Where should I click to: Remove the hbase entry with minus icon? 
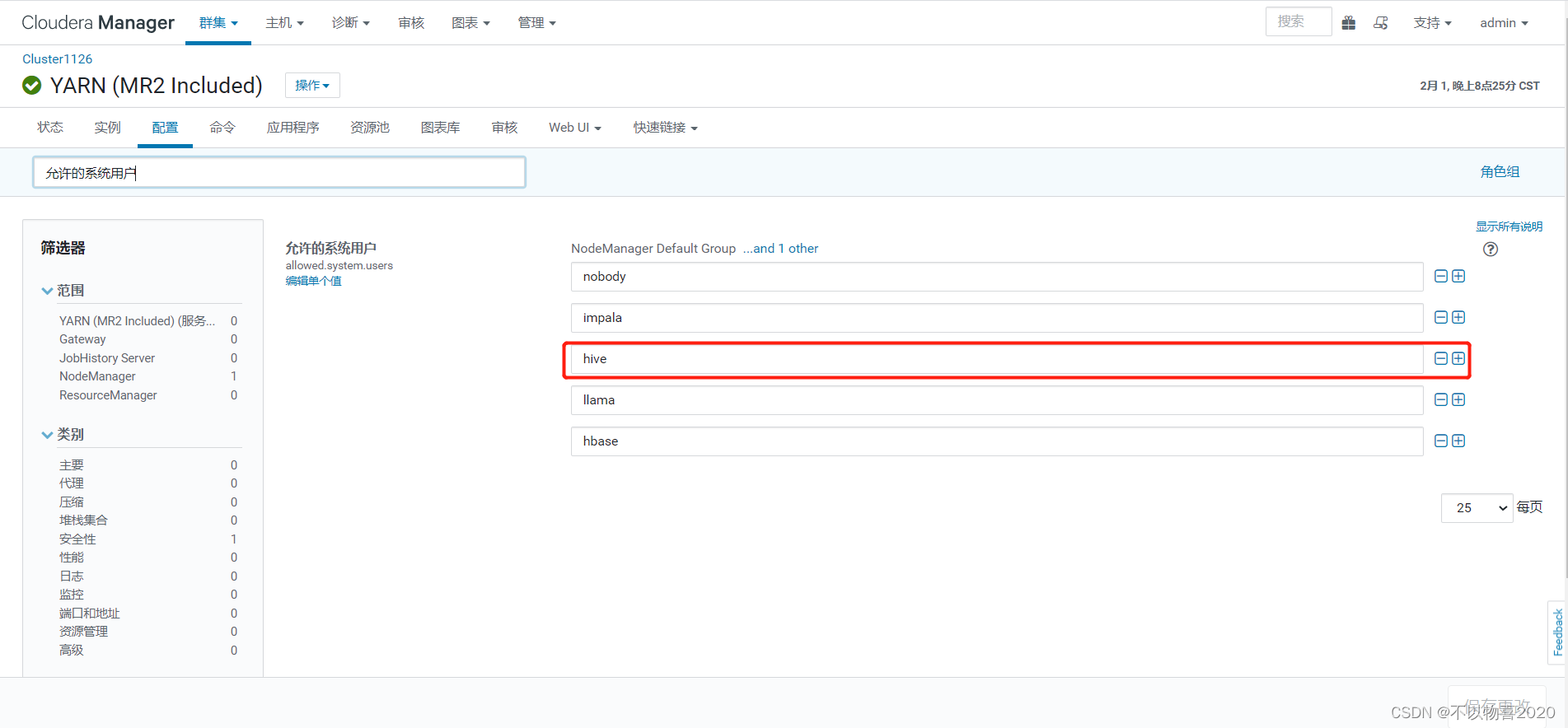pyautogui.click(x=1441, y=441)
